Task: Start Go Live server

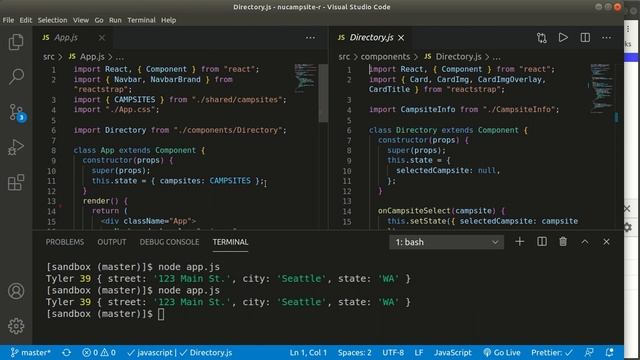Action: [x=502, y=353]
